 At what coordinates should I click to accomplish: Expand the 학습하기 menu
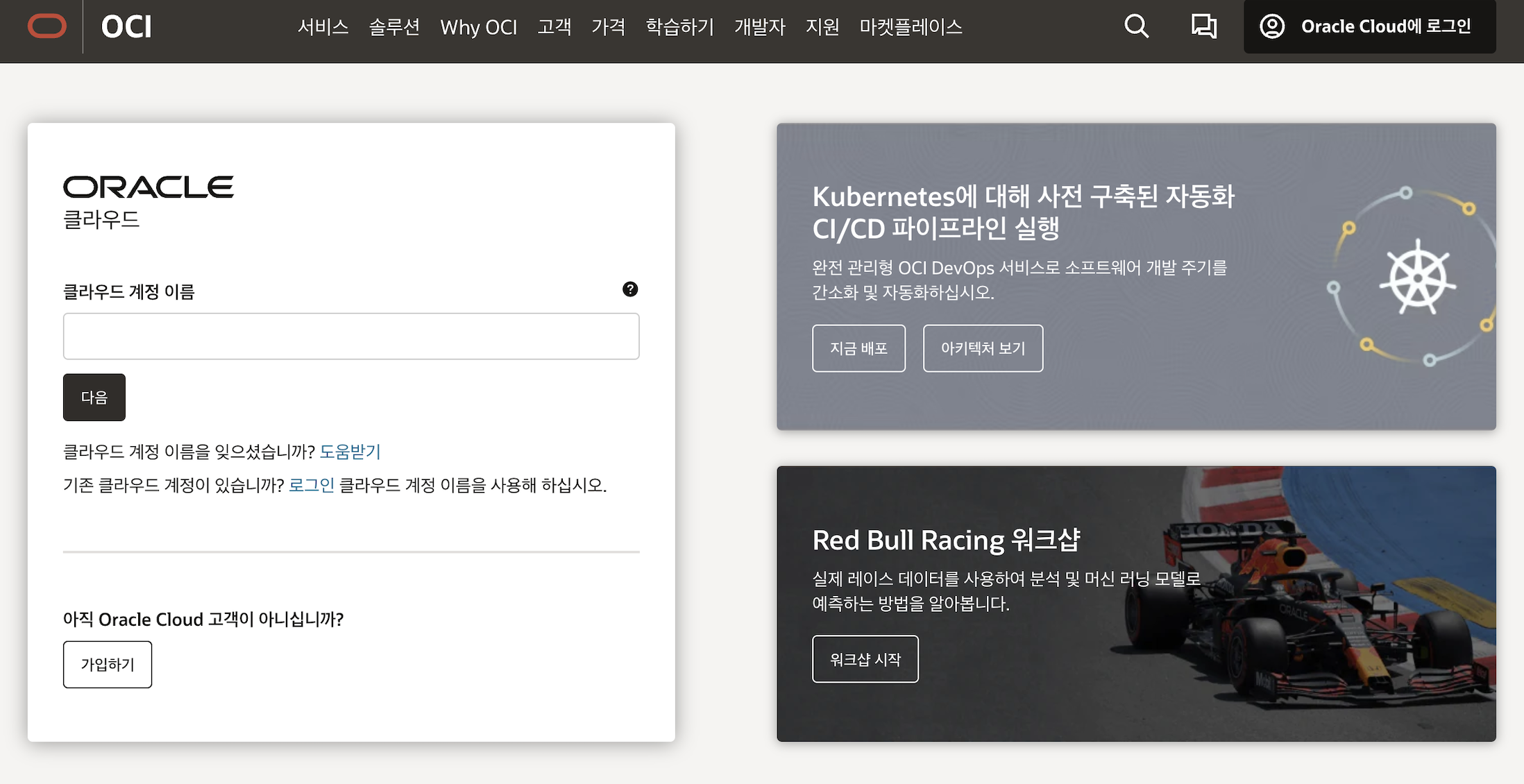click(x=679, y=26)
